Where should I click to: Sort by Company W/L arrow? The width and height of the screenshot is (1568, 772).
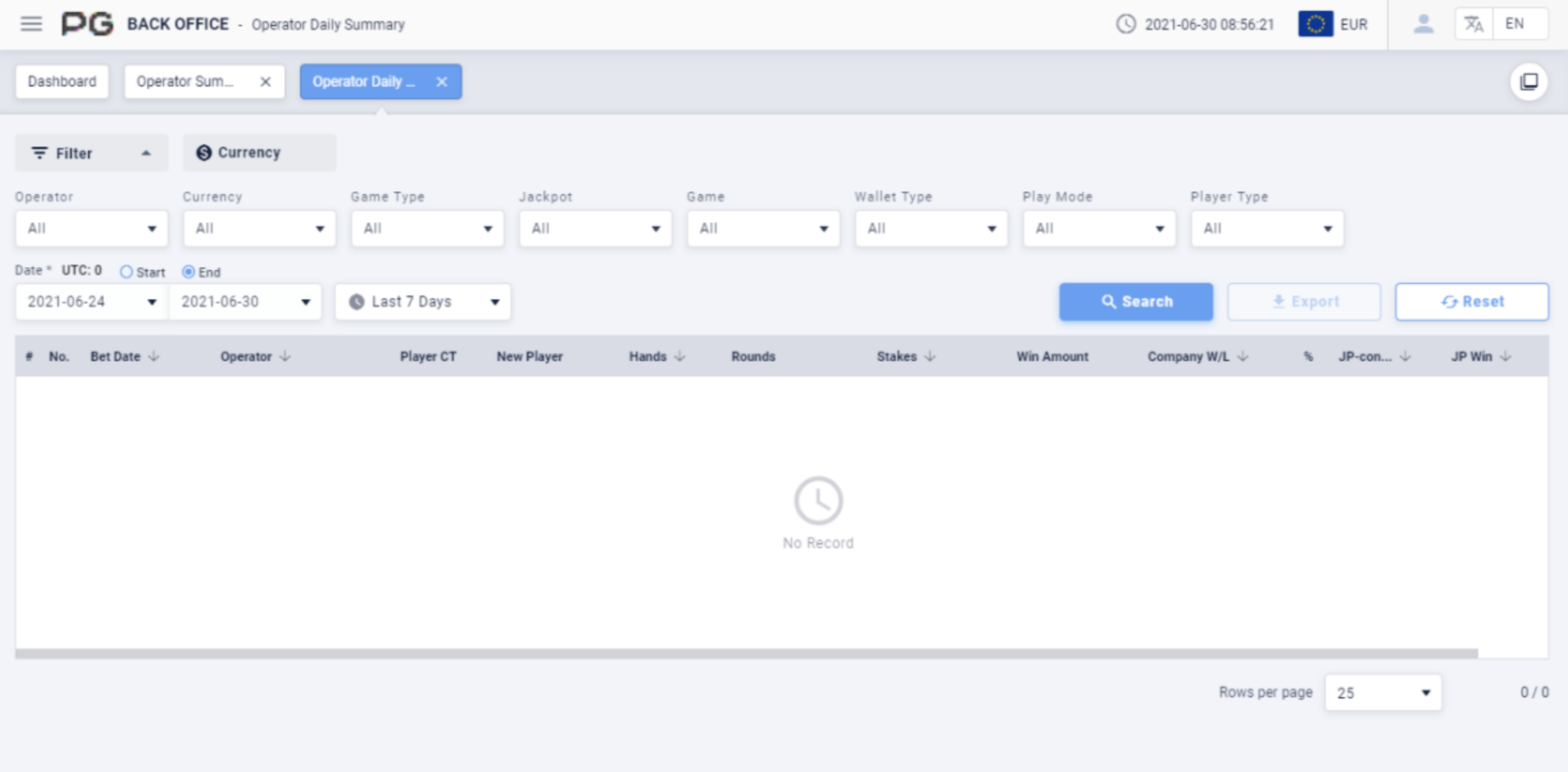click(x=1242, y=357)
